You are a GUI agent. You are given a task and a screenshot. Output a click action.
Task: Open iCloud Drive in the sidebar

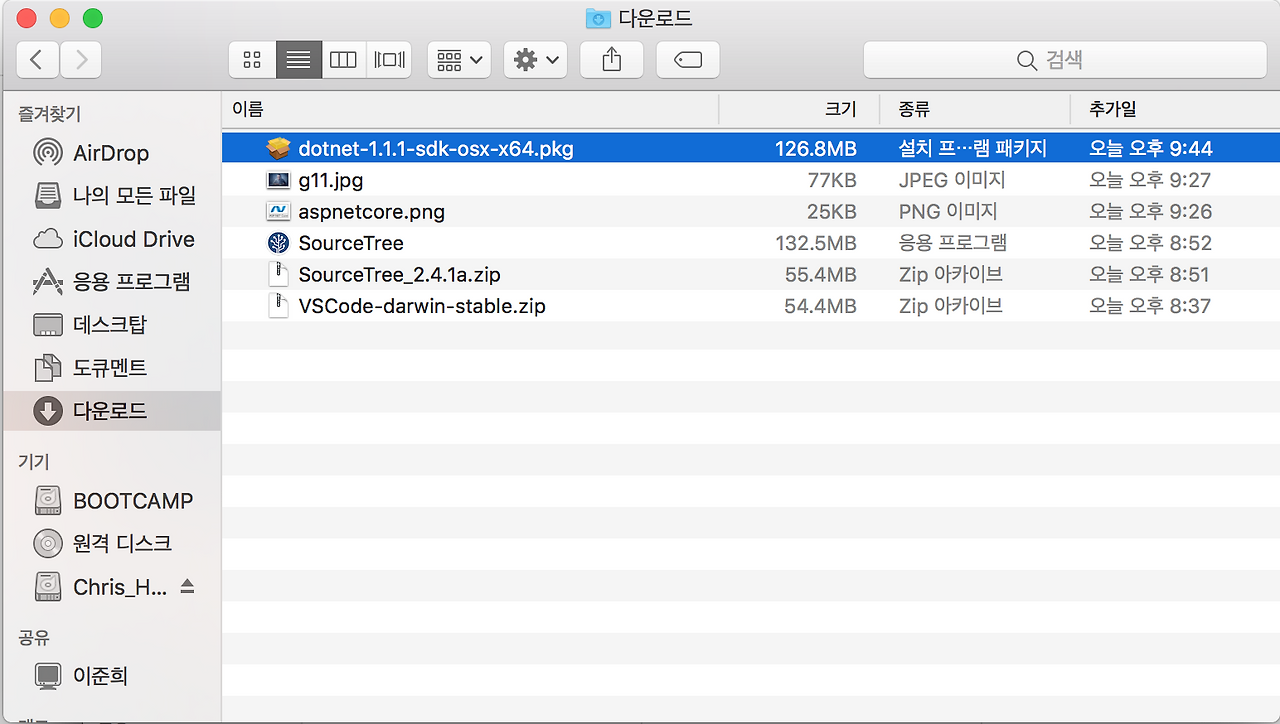pos(110,239)
